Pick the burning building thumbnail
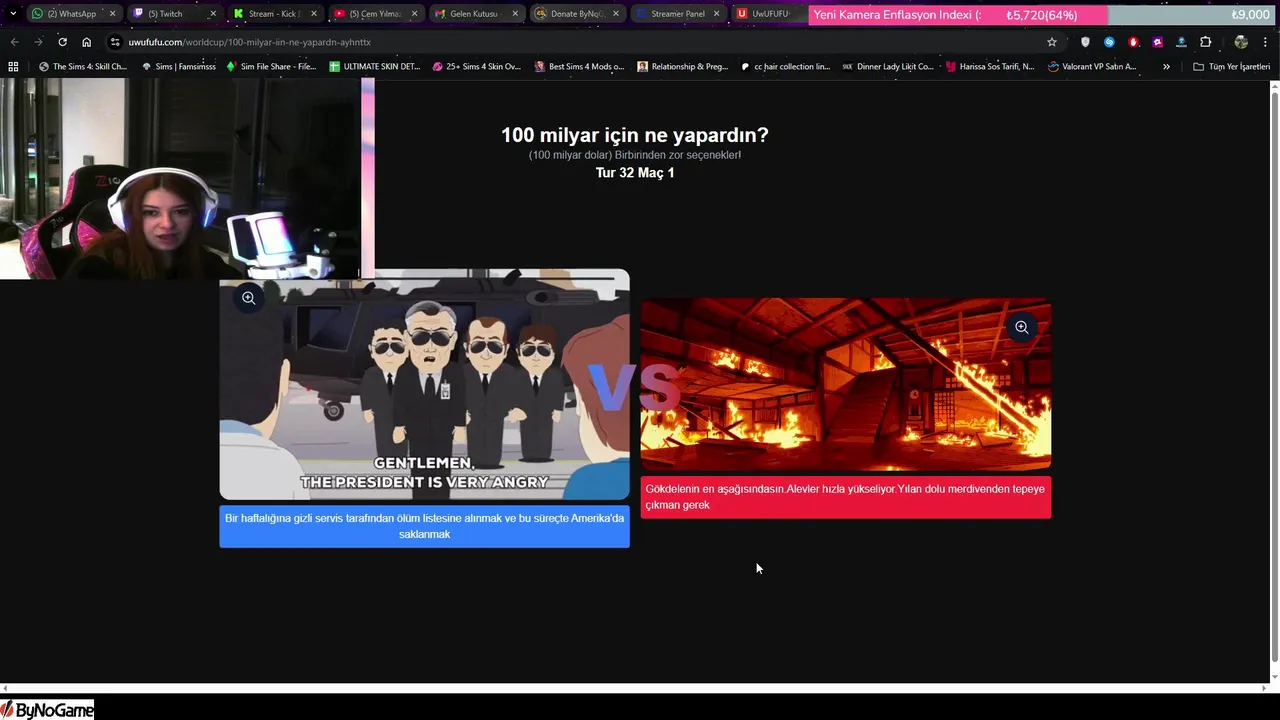 (845, 384)
